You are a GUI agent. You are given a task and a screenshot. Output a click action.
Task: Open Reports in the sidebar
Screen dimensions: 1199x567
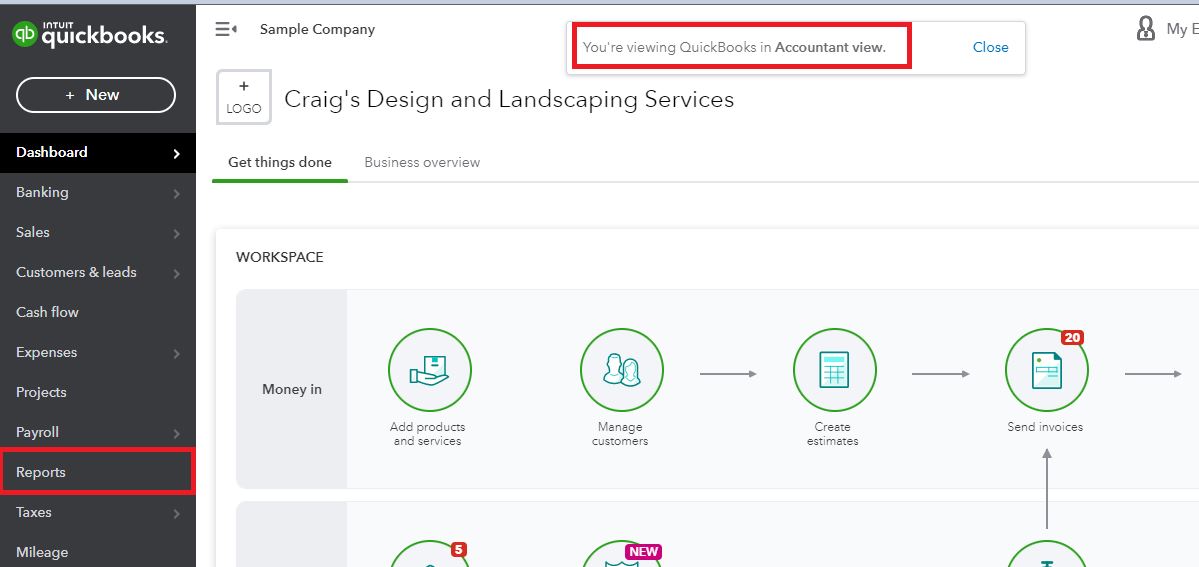coord(98,472)
